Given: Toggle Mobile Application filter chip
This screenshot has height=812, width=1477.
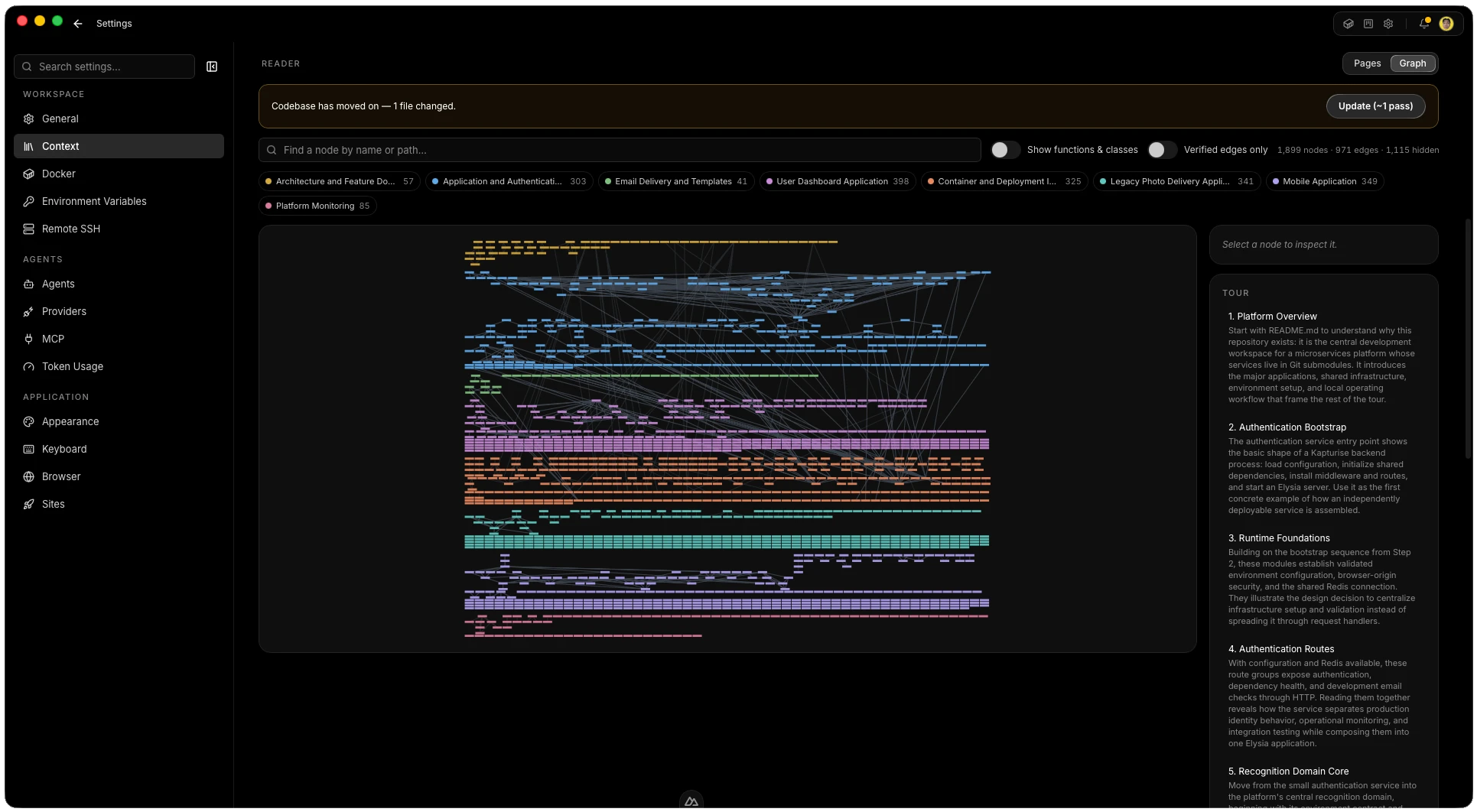Looking at the screenshot, I should (x=1325, y=181).
